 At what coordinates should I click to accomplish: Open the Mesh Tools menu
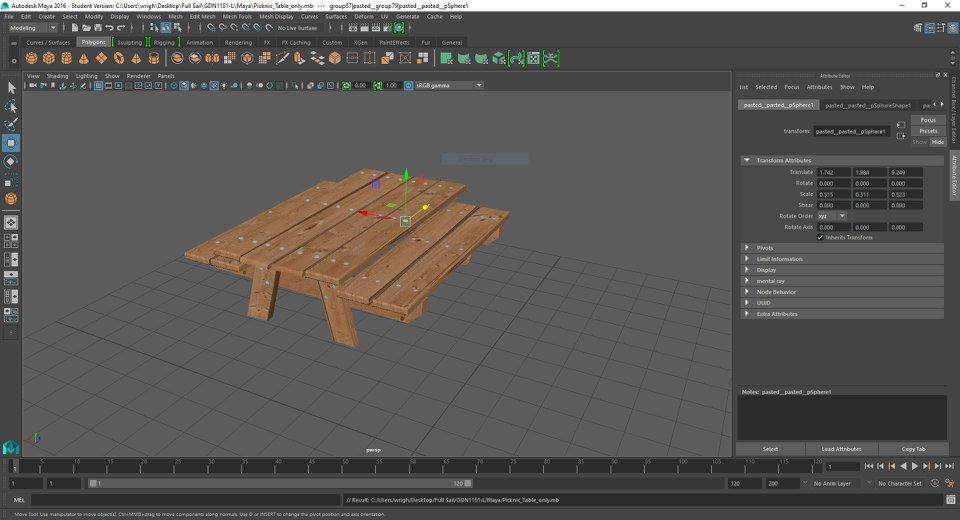click(237, 17)
